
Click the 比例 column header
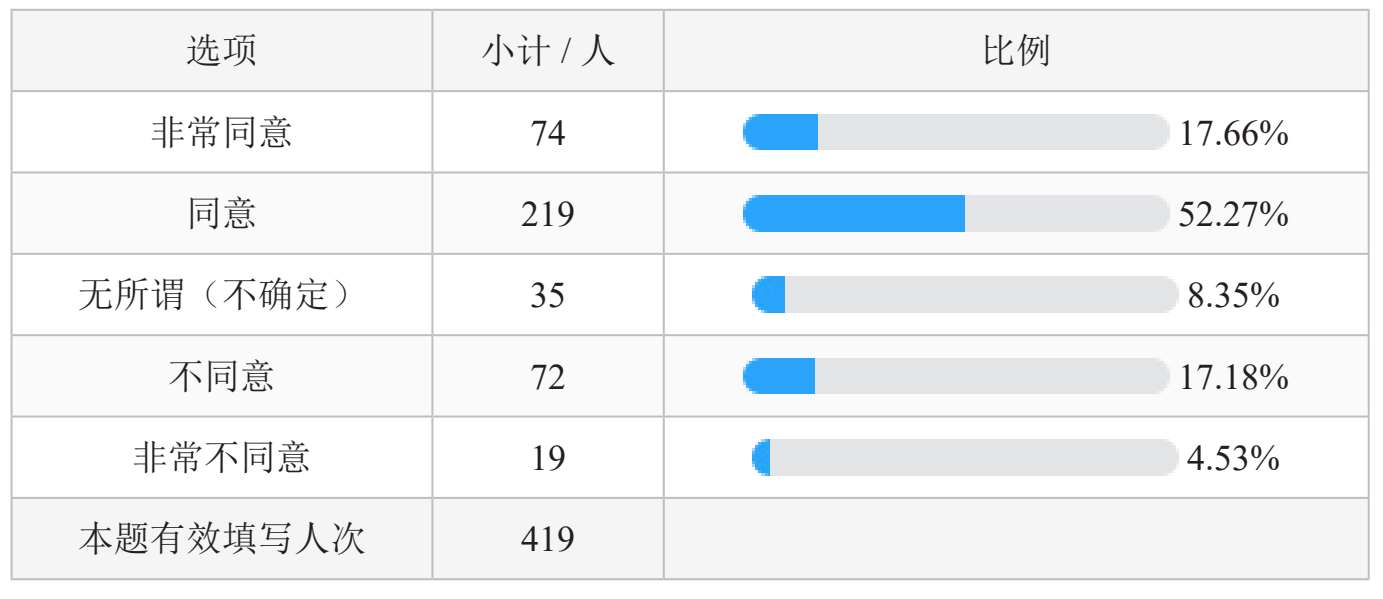1016,51
